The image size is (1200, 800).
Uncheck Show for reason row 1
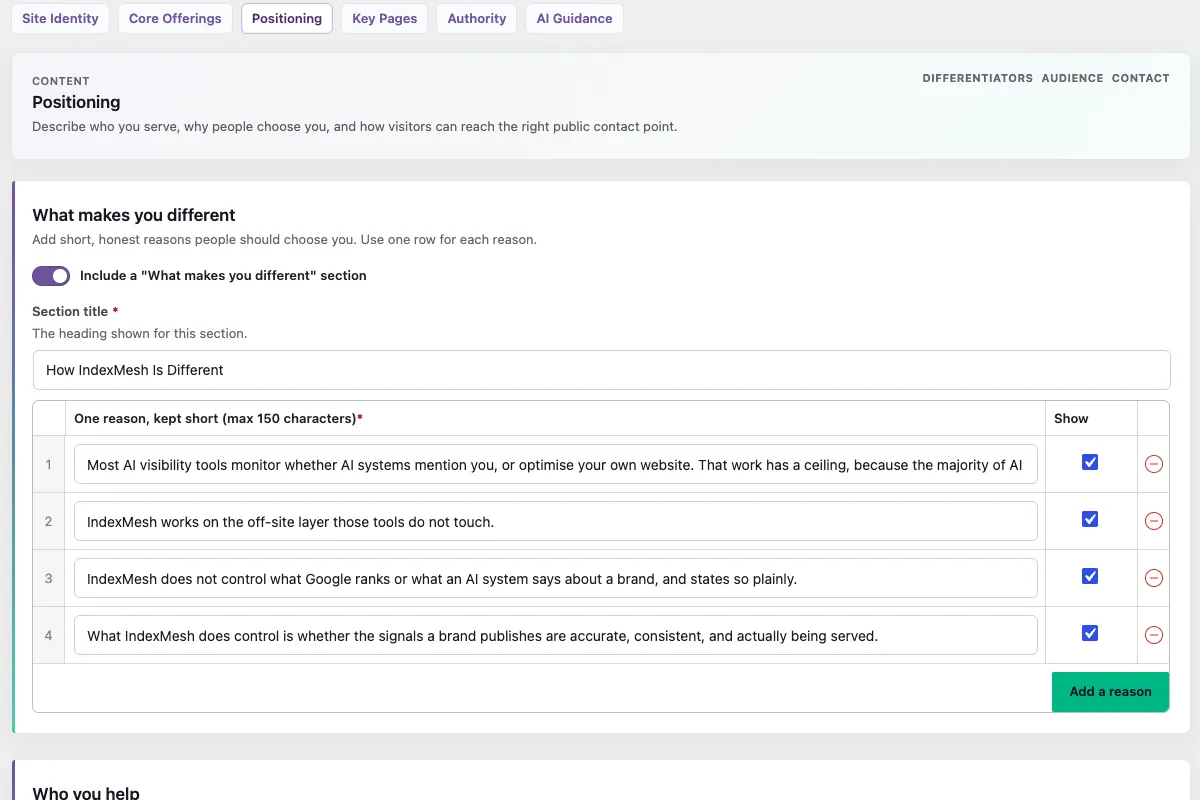[x=1090, y=462]
